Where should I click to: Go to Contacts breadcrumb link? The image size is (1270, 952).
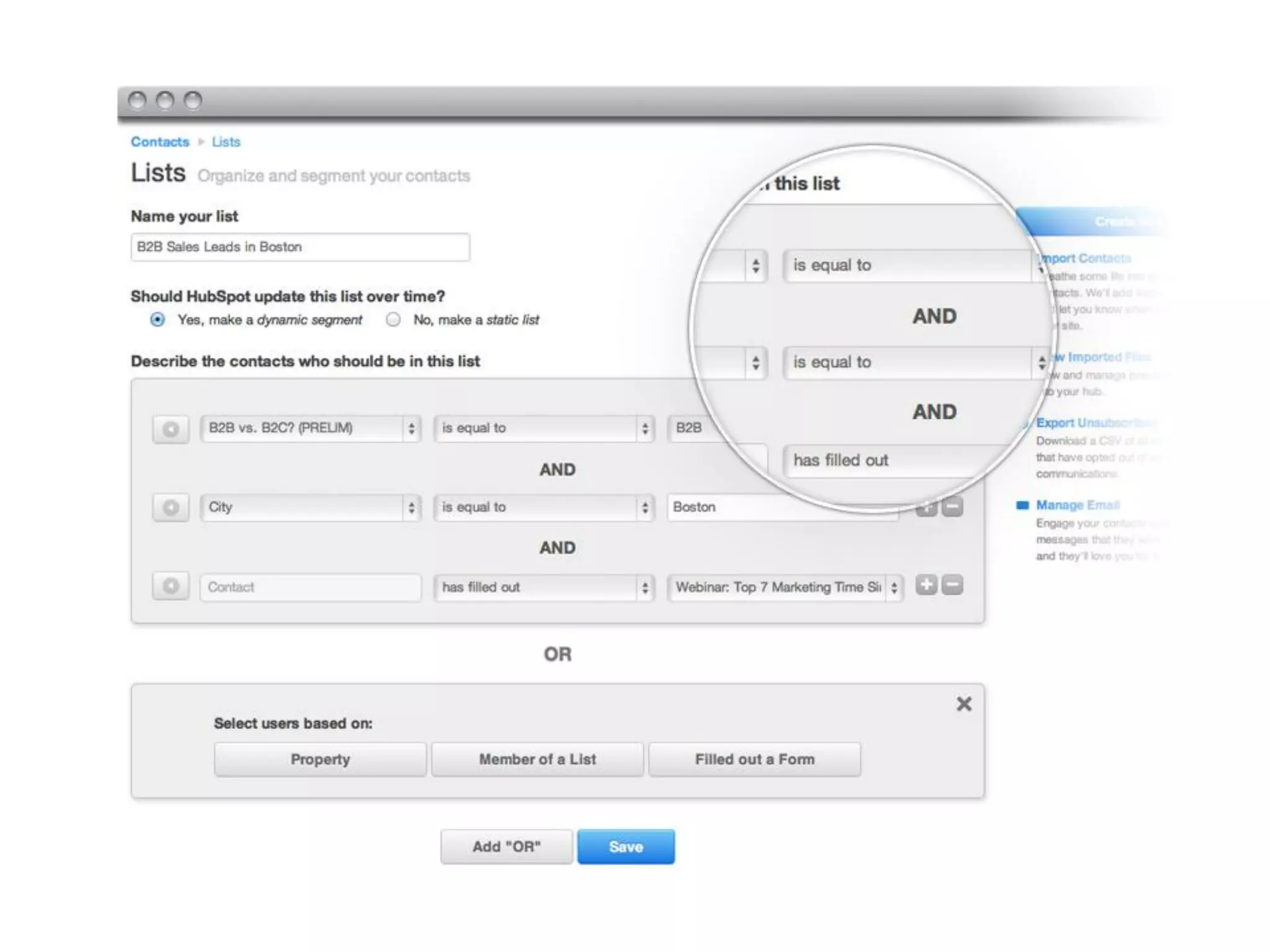[160, 142]
